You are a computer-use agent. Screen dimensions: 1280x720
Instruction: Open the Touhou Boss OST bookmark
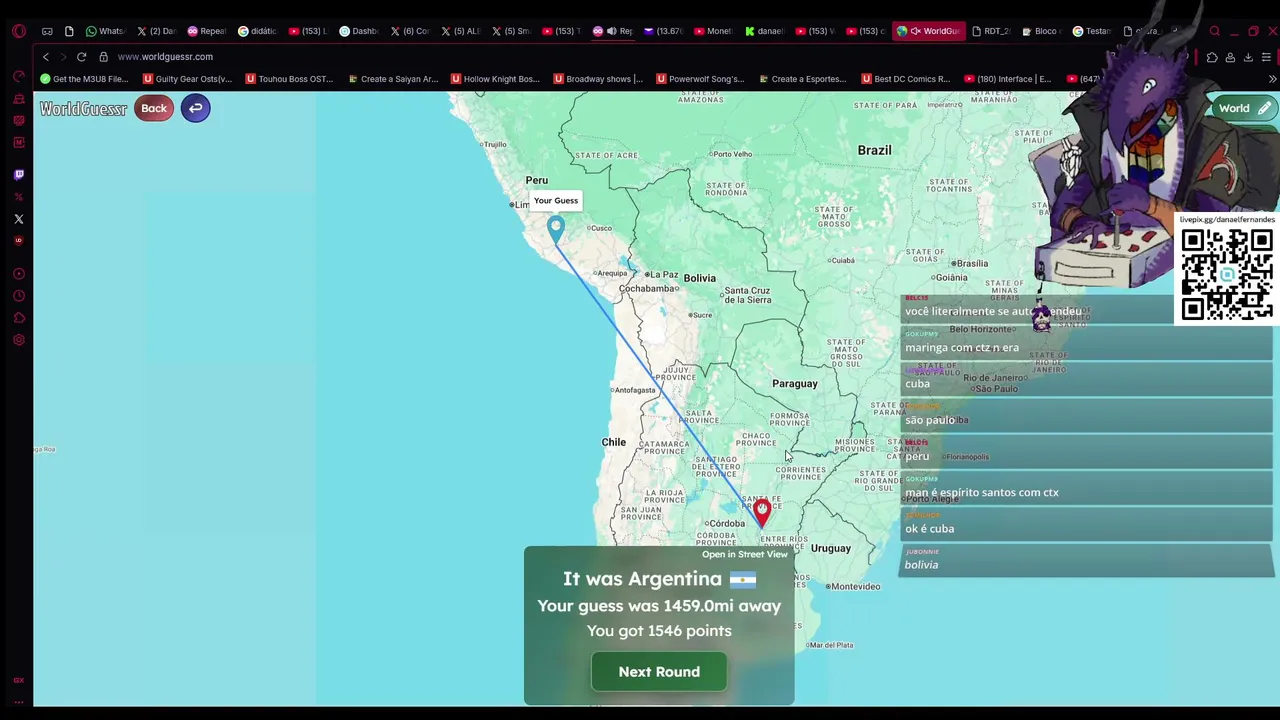[288, 79]
